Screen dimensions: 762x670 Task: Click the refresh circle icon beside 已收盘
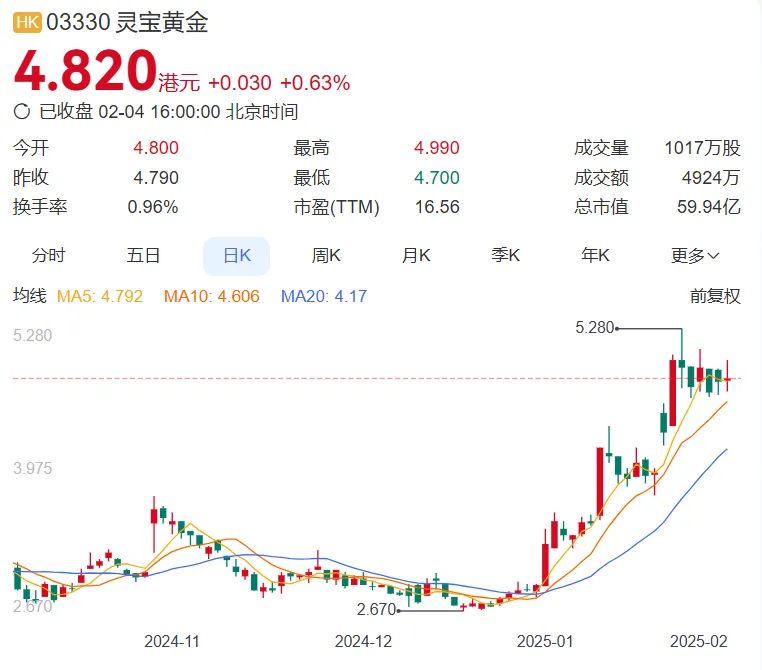[x=22, y=112]
